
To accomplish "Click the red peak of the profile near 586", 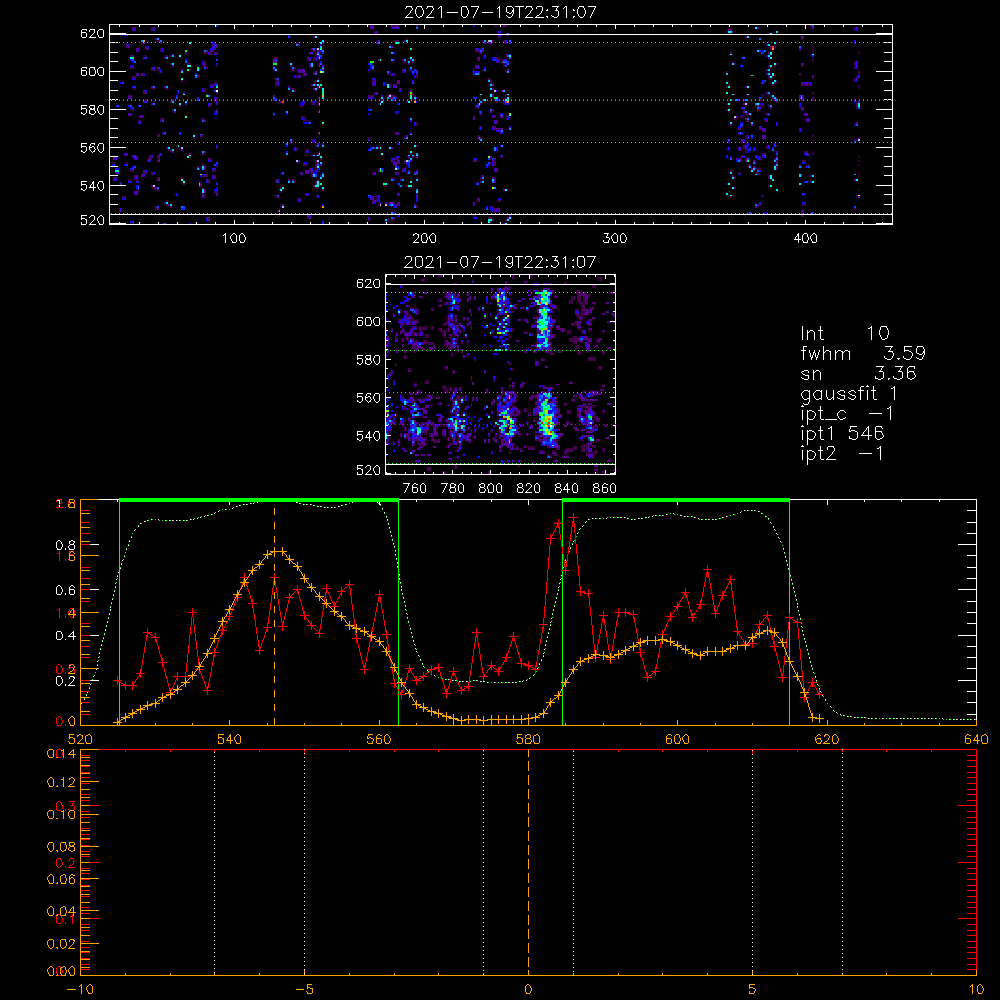I will pyautogui.click(x=573, y=517).
